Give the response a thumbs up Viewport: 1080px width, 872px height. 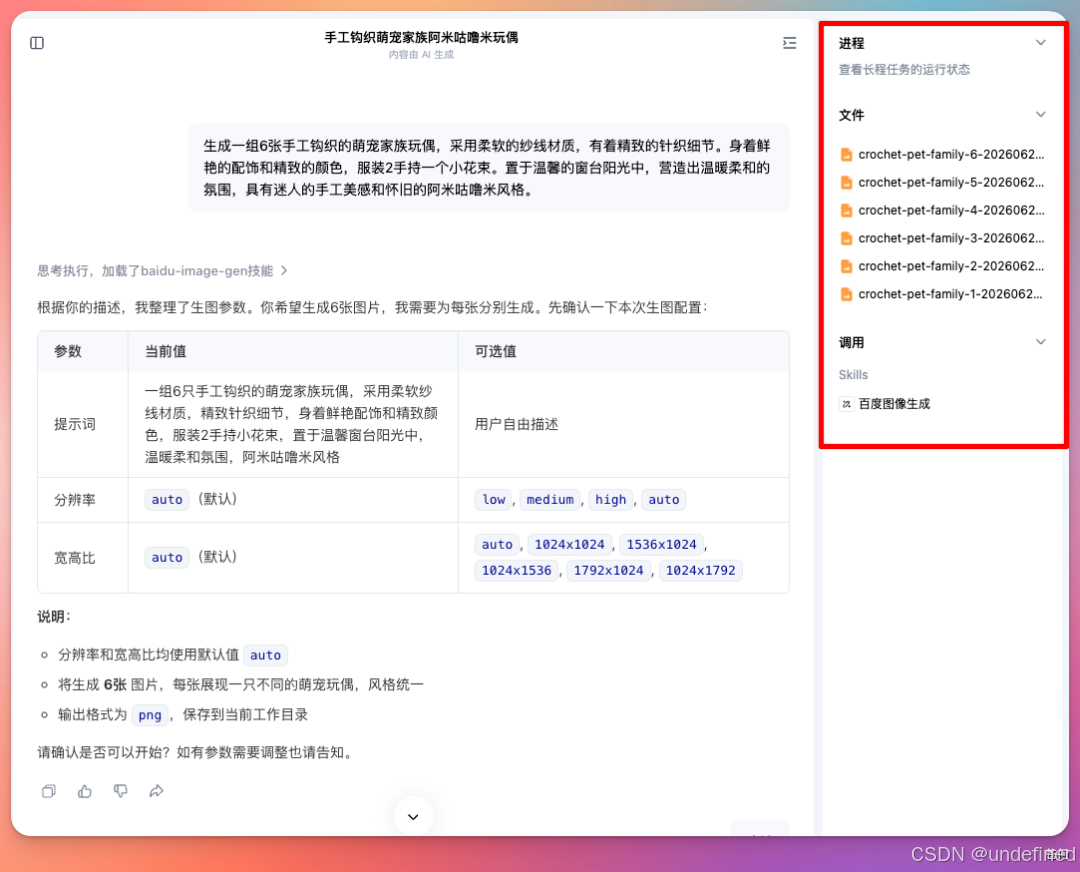(x=85, y=791)
